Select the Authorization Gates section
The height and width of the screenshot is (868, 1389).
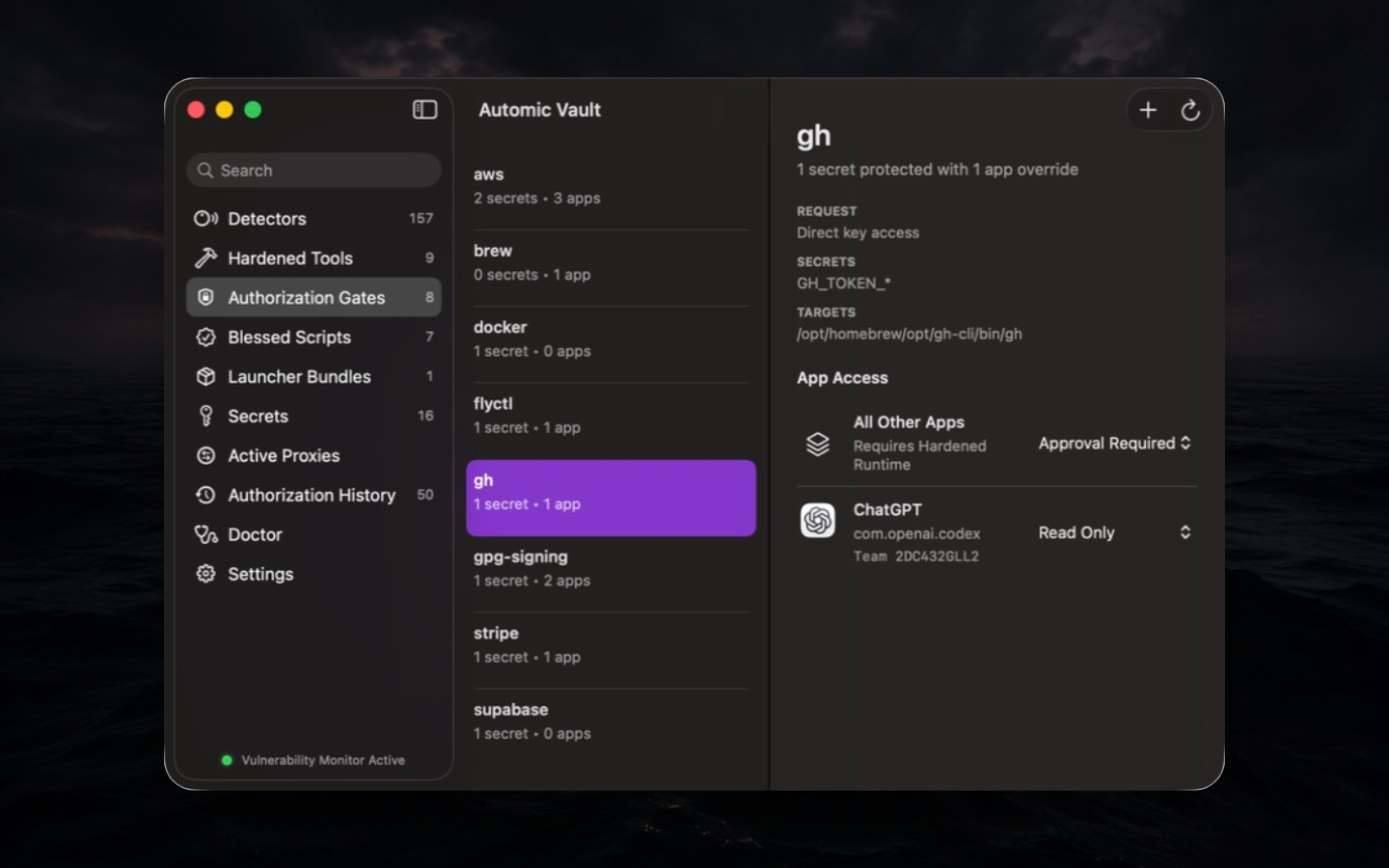[x=313, y=298]
